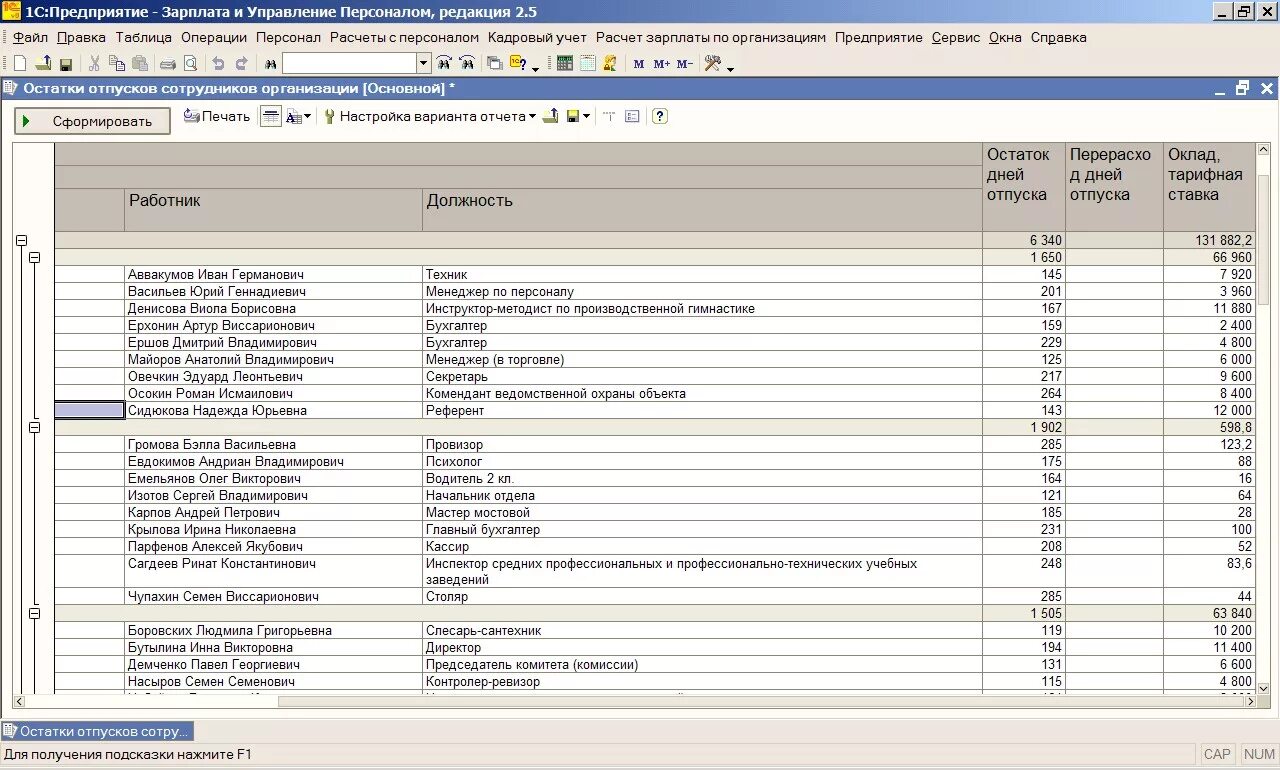The image size is (1280, 770).
Task: Open report help question mark icon
Action: click(x=660, y=116)
